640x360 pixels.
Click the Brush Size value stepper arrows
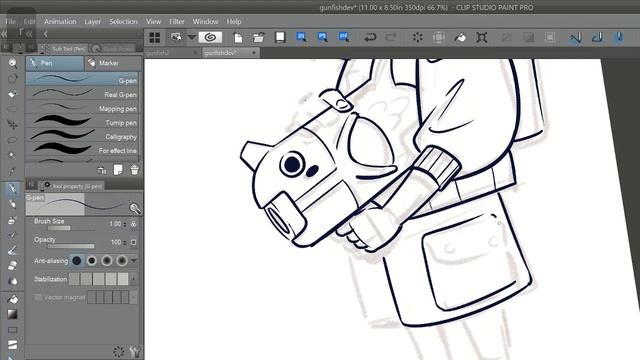[125, 224]
